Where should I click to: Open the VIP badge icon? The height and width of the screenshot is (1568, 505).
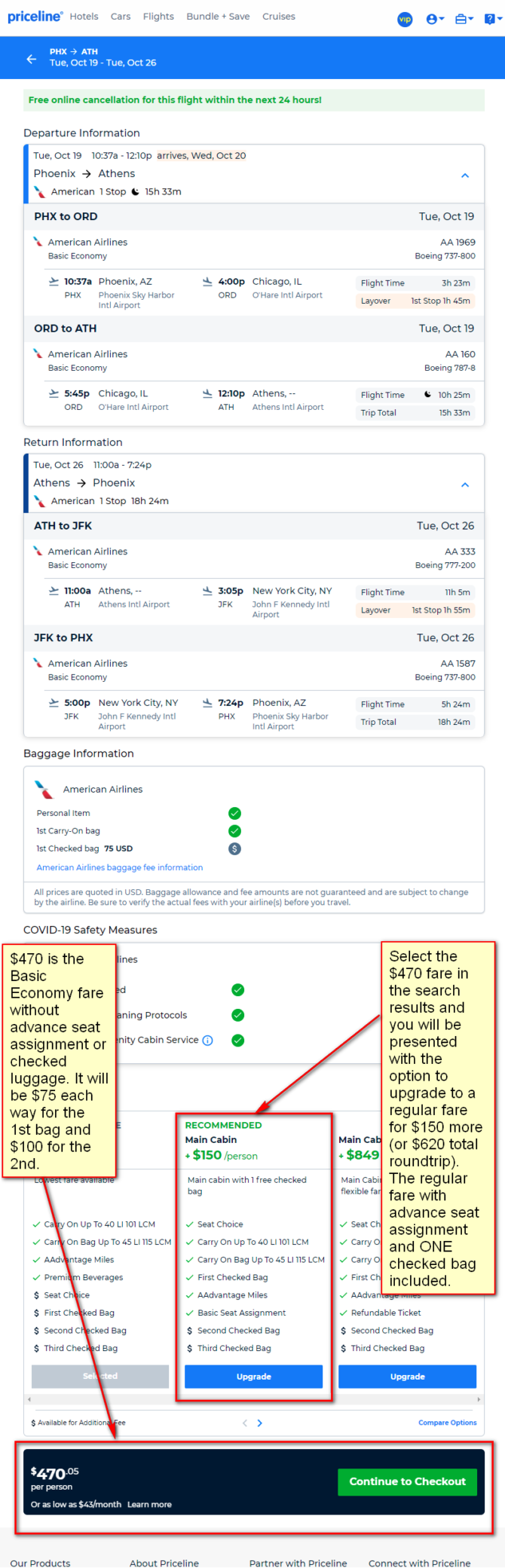pyautogui.click(x=405, y=19)
